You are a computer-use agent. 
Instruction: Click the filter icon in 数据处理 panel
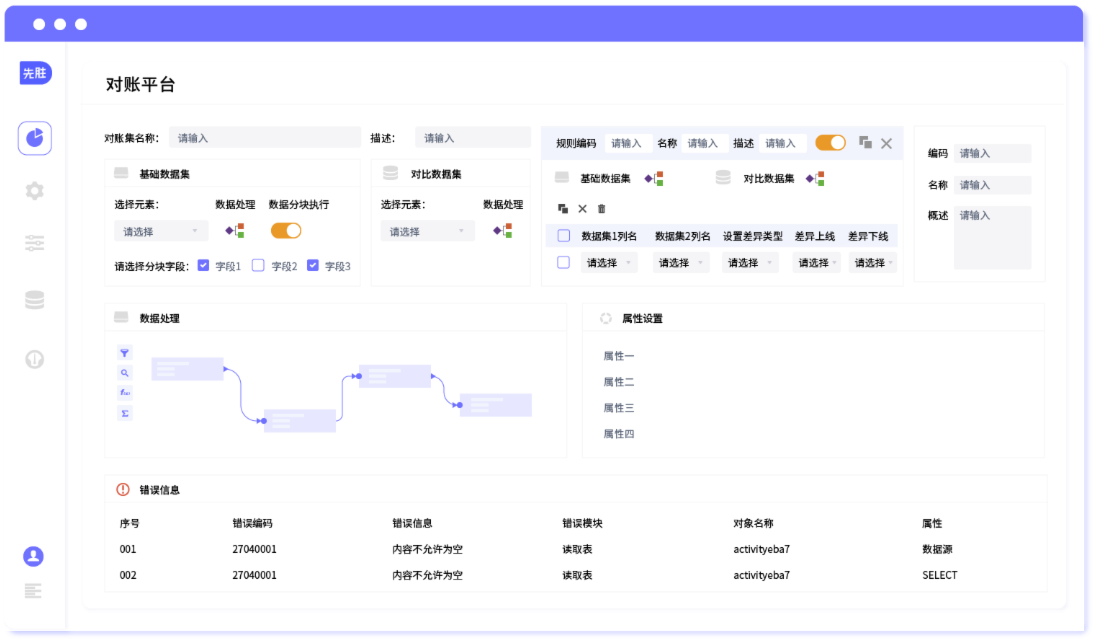click(125, 352)
